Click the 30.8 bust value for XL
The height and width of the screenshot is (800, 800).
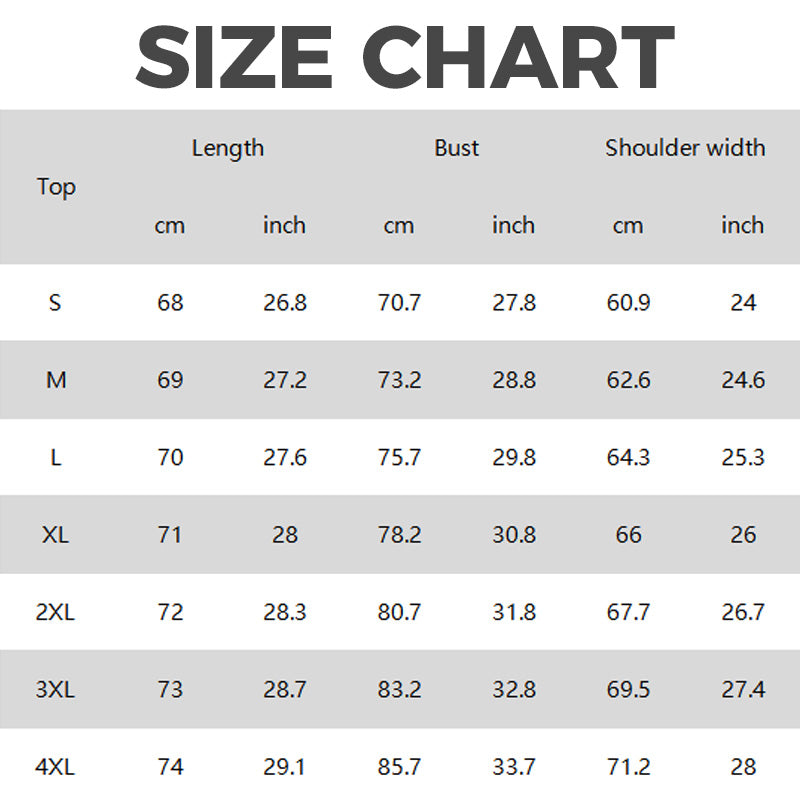tap(513, 534)
